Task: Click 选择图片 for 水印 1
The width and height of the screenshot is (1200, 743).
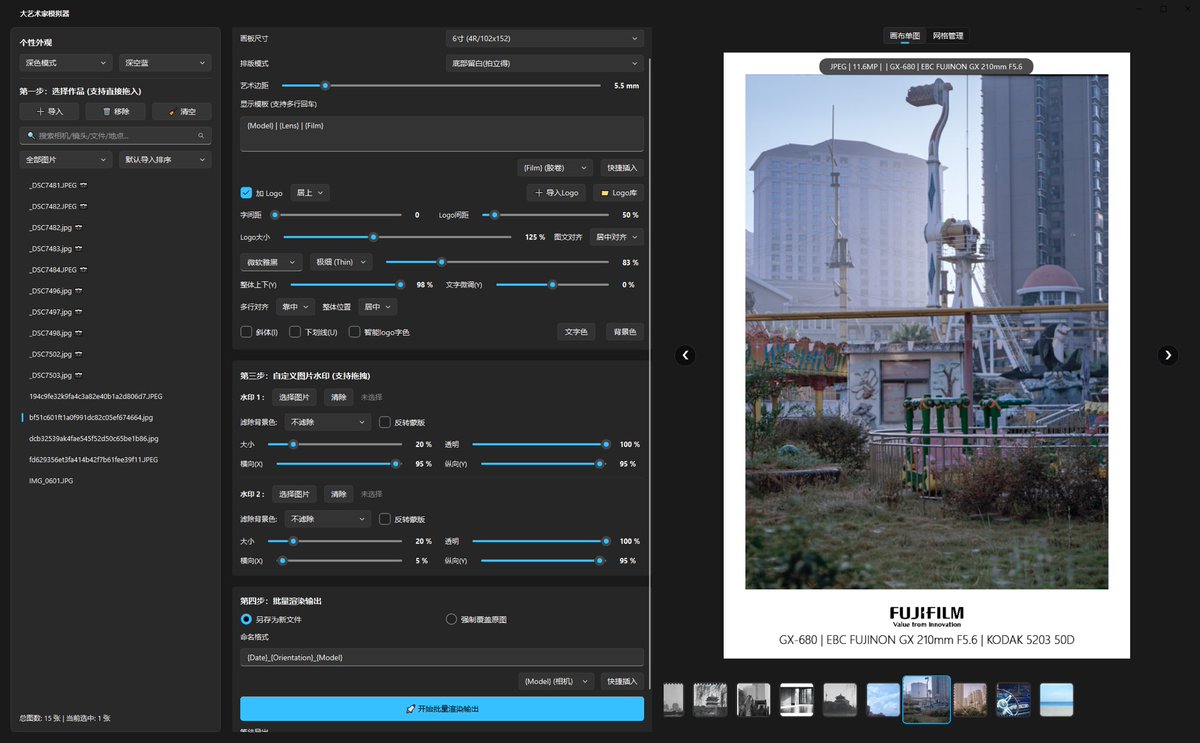Action: tap(294, 397)
